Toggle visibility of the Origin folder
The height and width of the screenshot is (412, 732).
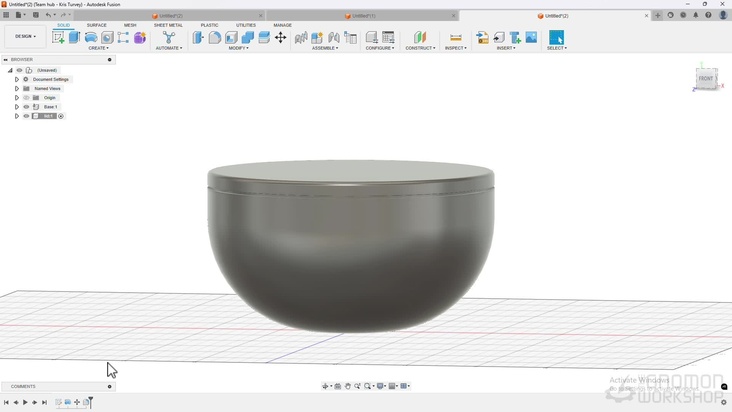(x=26, y=98)
